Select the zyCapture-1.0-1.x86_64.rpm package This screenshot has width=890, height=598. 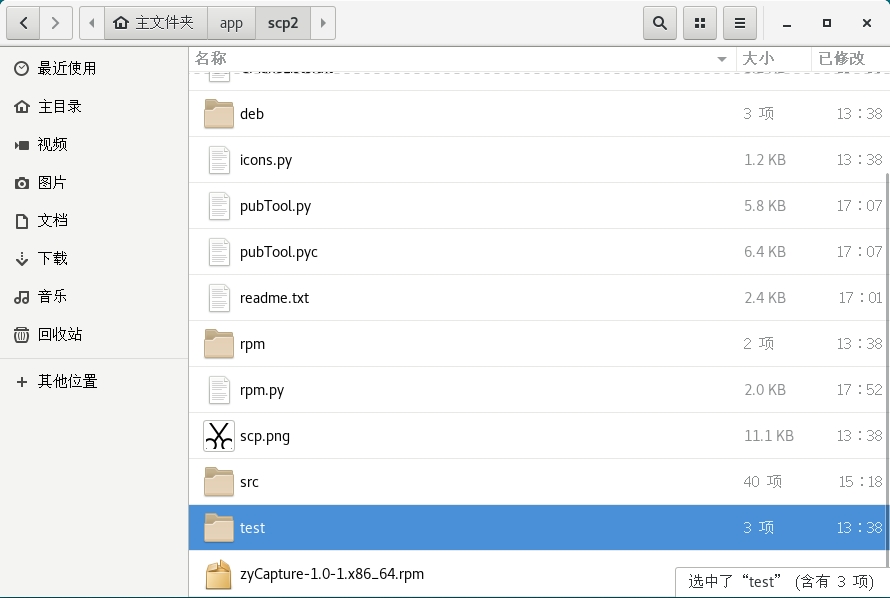539,574
